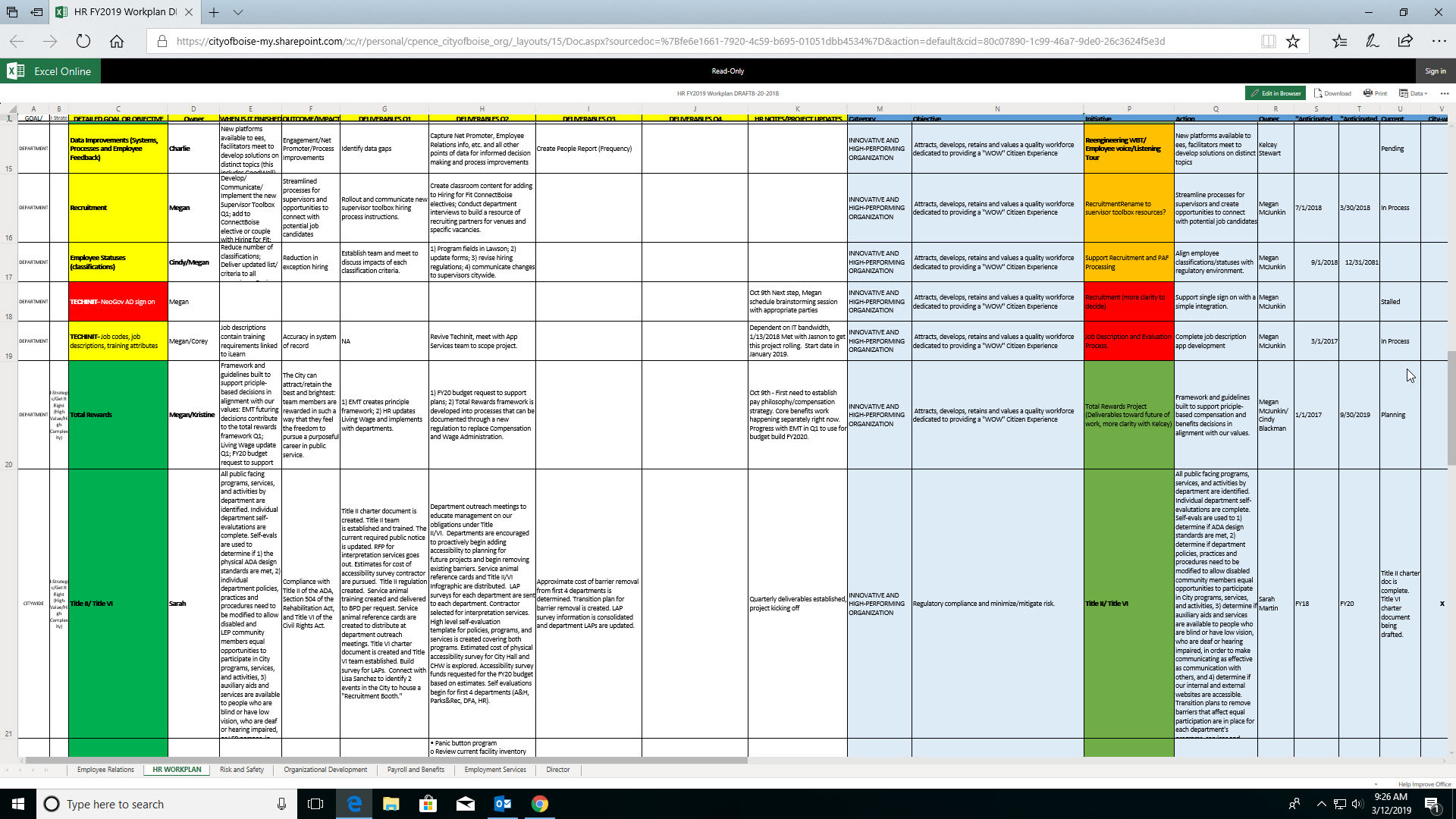Switch to Organizational Development sheet
Viewport: 1456px width, 819px height.
(325, 770)
